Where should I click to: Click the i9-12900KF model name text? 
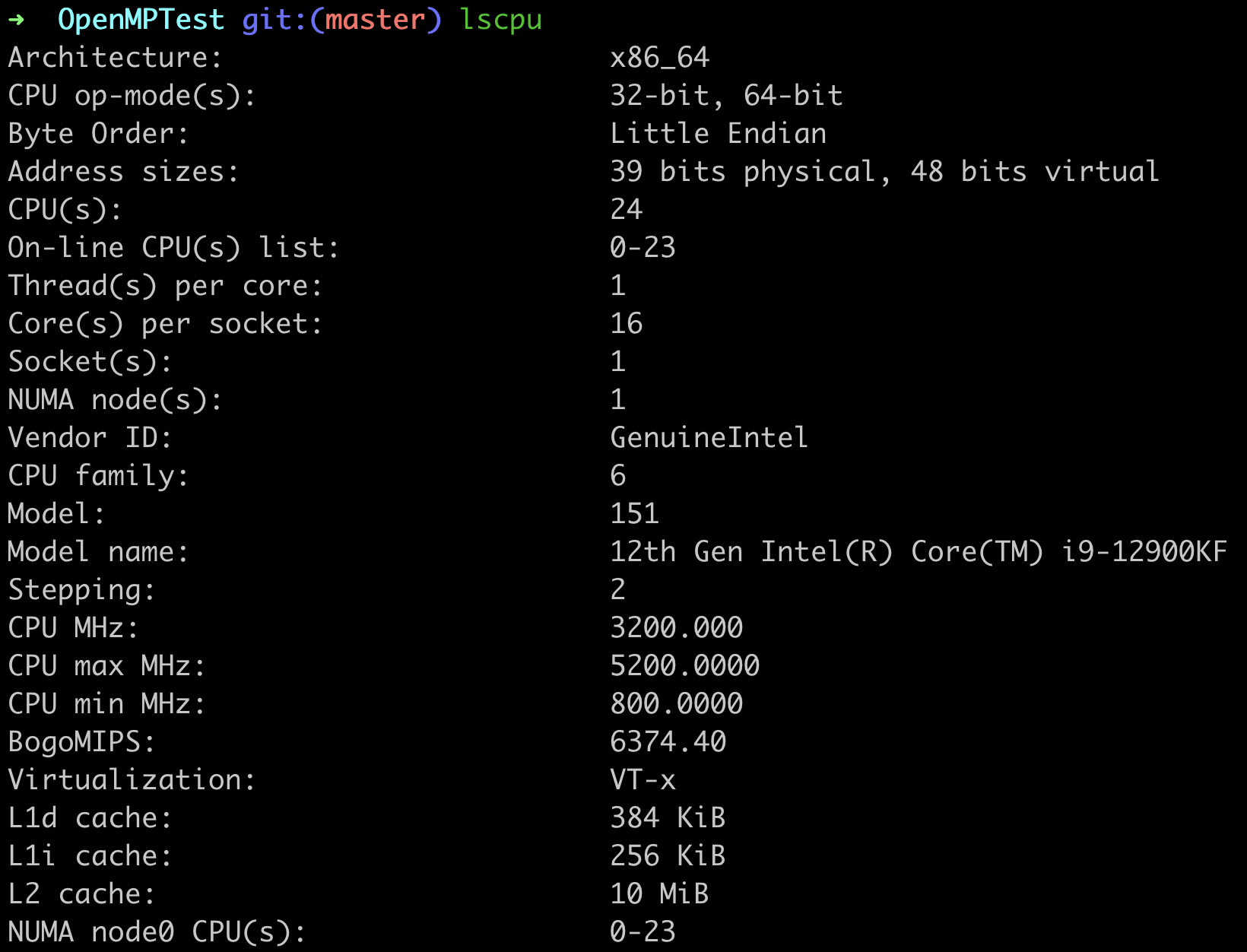[x=1144, y=552]
